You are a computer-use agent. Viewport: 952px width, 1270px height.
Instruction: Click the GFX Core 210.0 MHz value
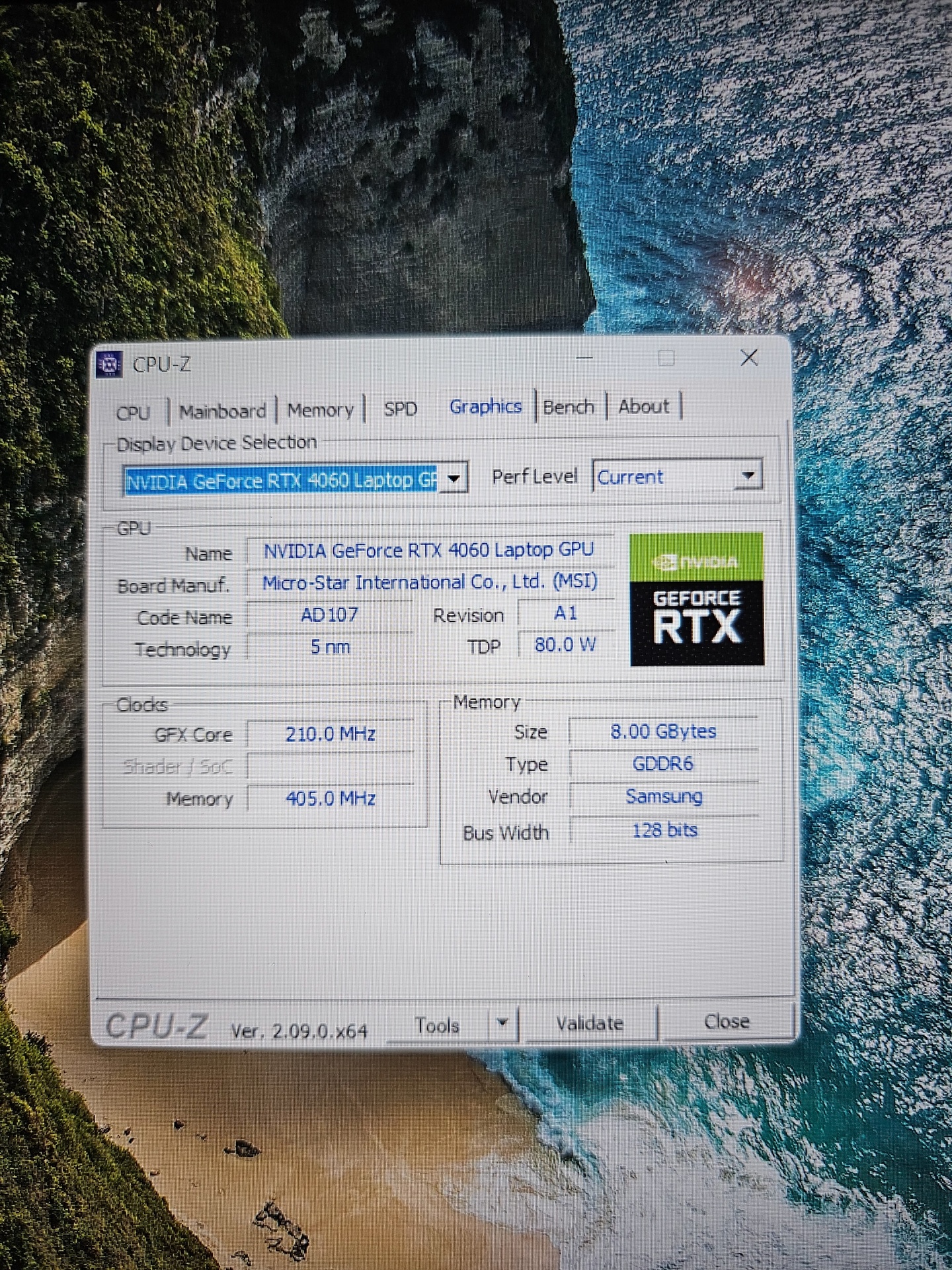point(331,734)
